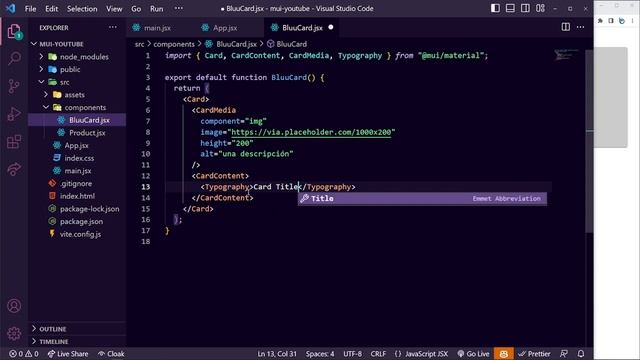The height and width of the screenshot is (360, 640).
Task: Close the unsaved BluuCard.jsx tab dot
Action: [x=331, y=27]
